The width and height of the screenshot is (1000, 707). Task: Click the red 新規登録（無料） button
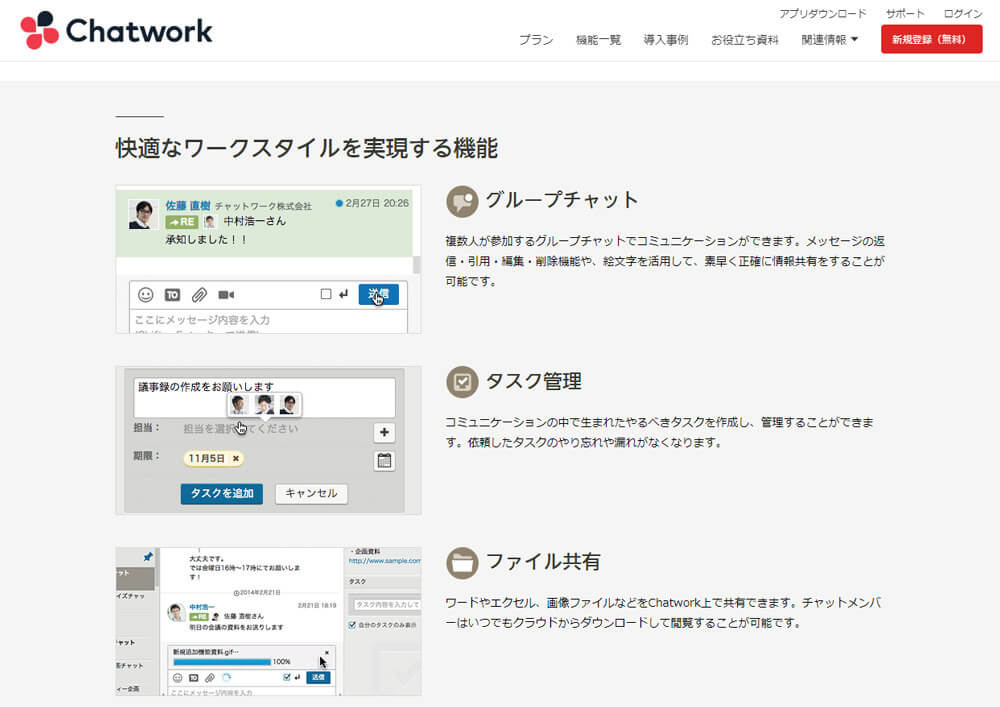point(931,39)
